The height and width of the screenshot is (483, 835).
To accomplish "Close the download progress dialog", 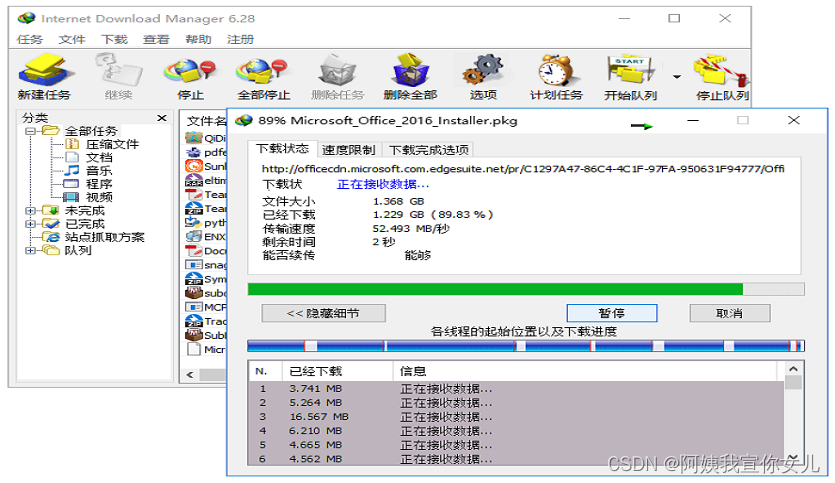I will [x=793, y=120].
